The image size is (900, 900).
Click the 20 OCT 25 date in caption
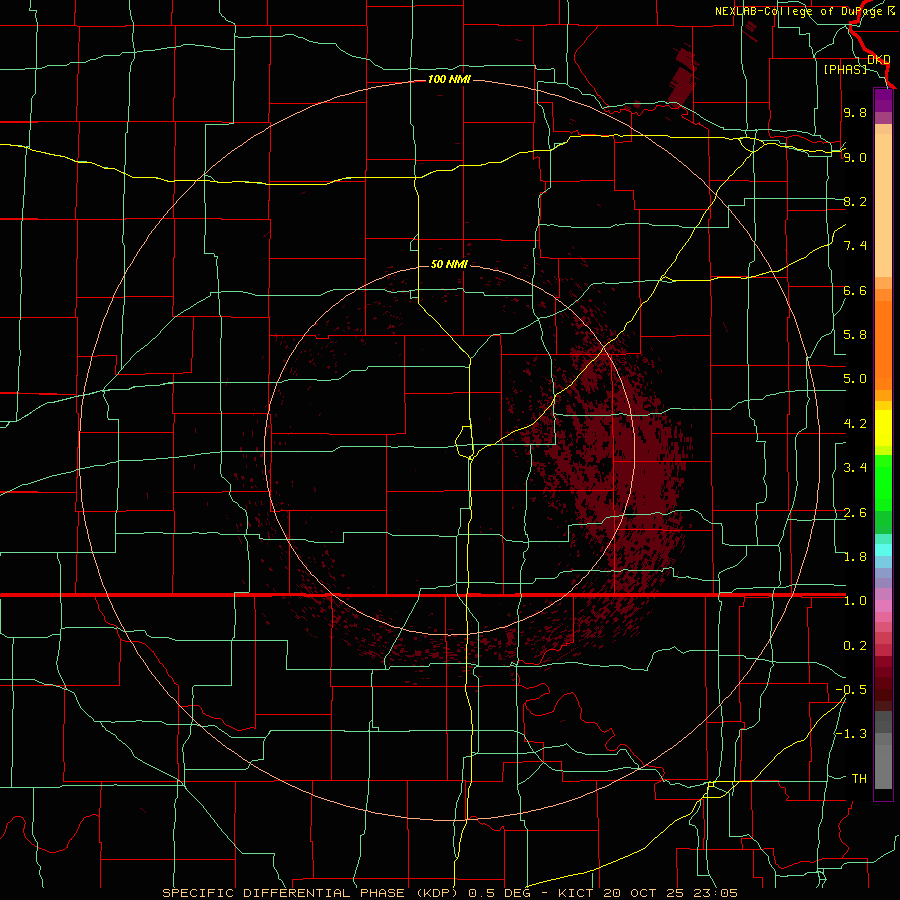(642, 893)
